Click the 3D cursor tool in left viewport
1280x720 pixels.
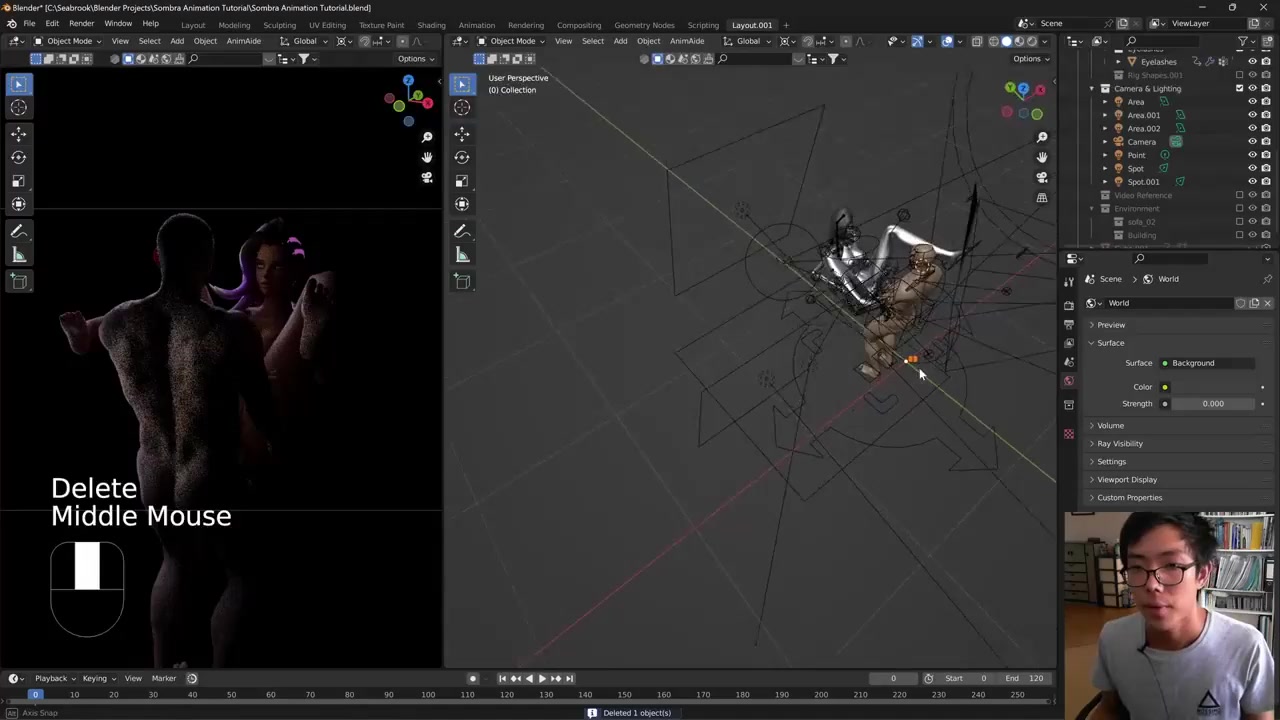pos(18,108)
